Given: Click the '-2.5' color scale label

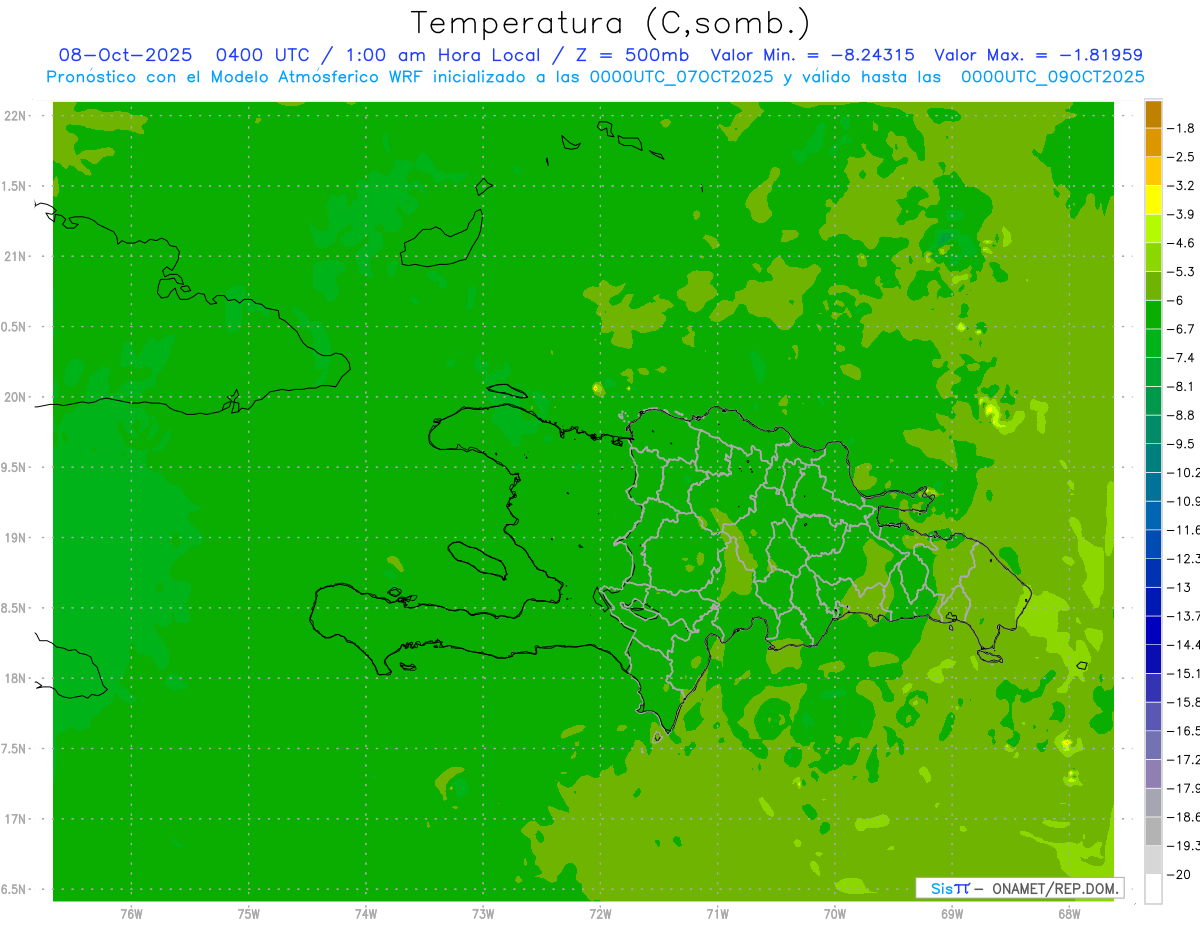Looking at the screenshot, I should point(1182,157).
